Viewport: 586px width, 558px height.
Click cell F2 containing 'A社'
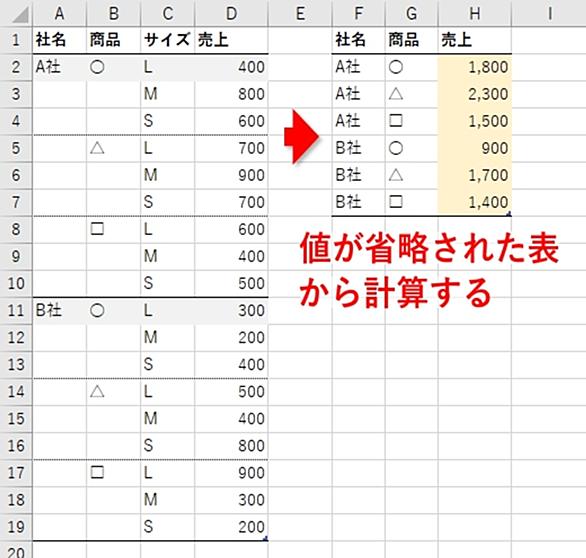tap(358, 67)
